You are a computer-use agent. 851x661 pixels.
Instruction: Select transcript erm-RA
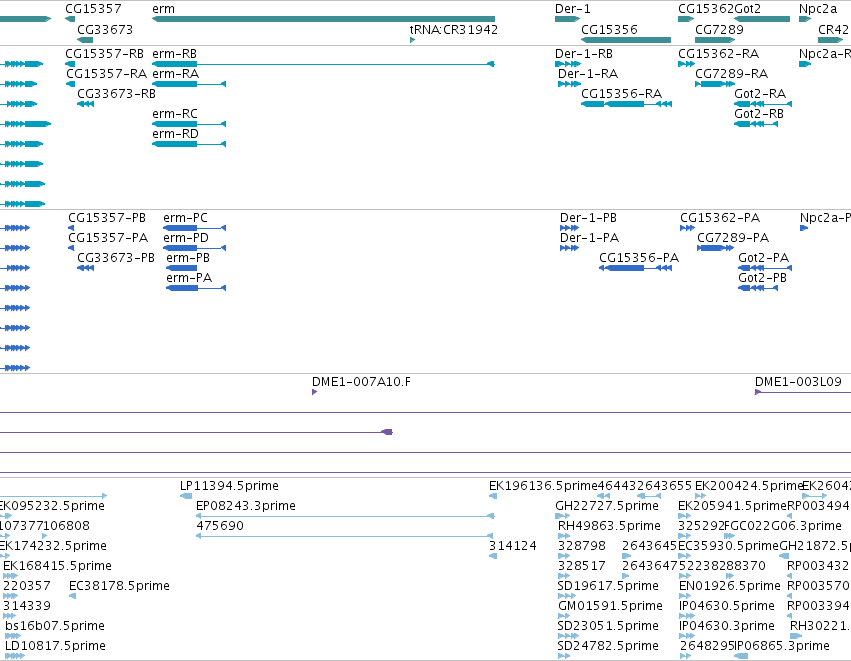coord(175,74)
